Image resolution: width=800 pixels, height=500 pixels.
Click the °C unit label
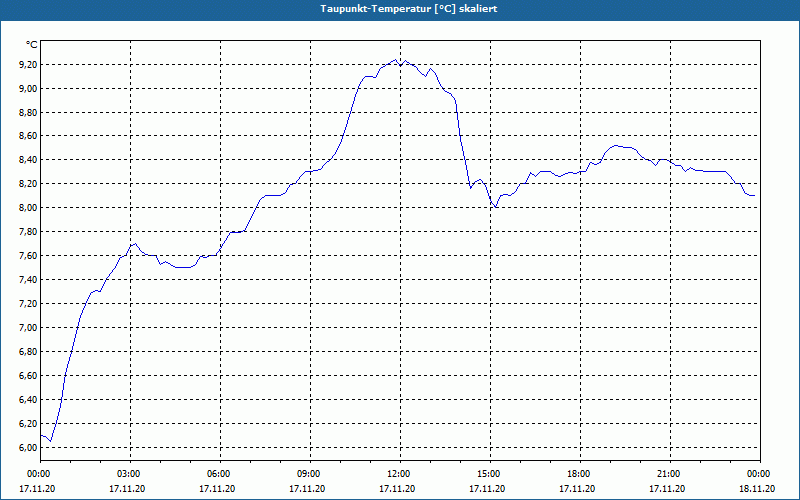(32, 45)
